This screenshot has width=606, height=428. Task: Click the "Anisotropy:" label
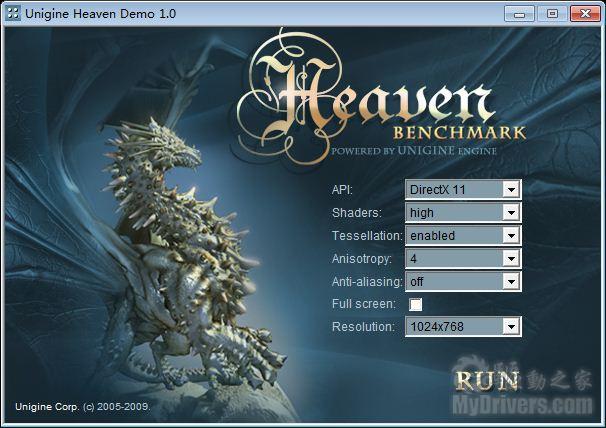click(362, 258)
